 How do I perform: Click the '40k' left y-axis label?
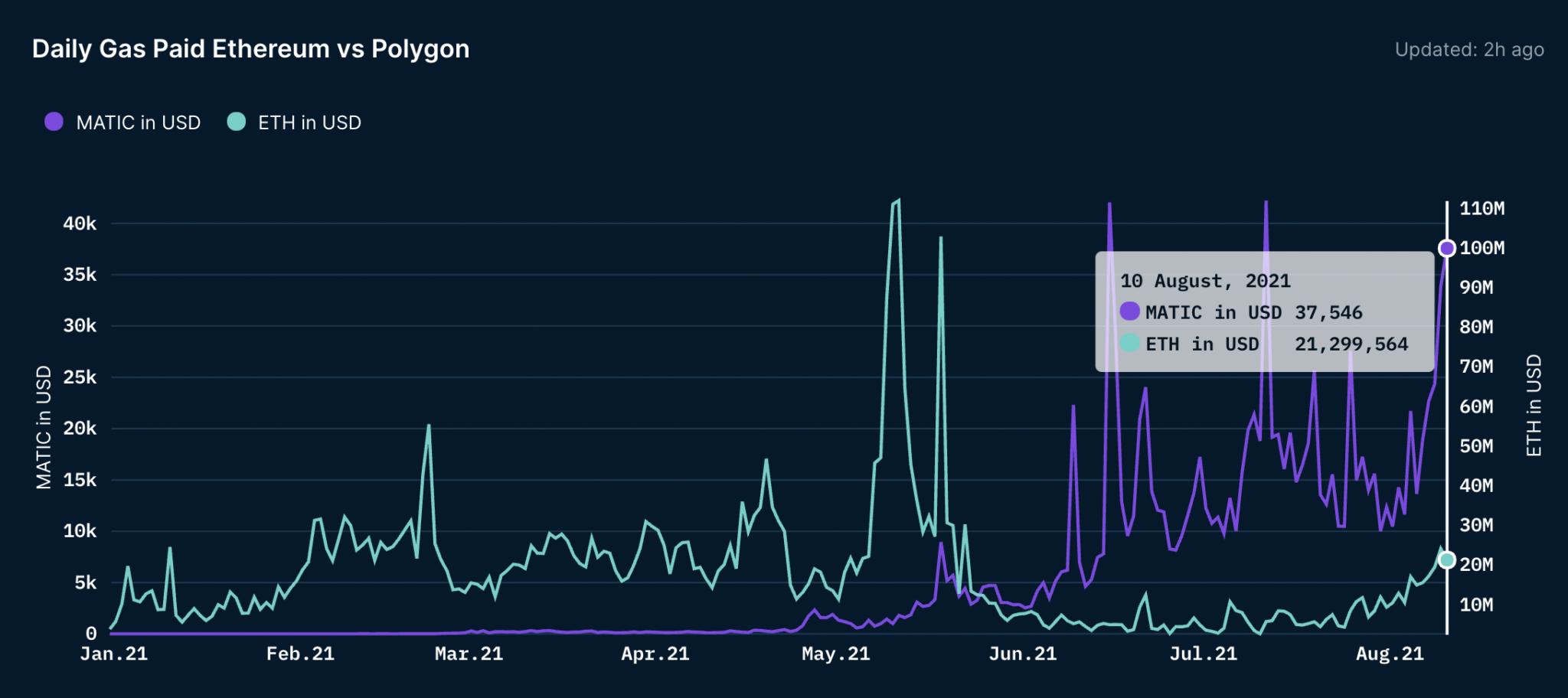point(80,223)
